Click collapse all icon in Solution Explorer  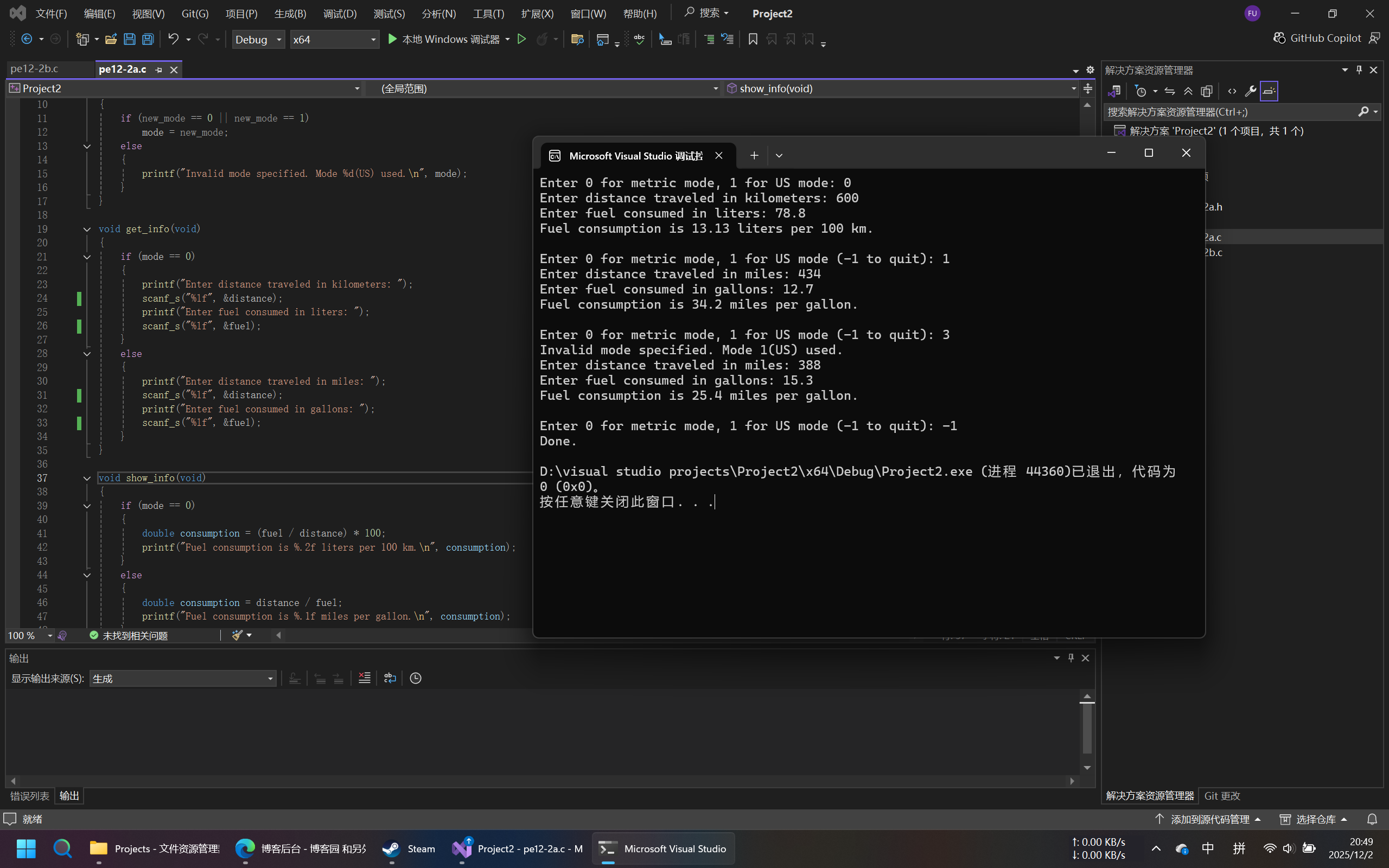coord(1188,91)
